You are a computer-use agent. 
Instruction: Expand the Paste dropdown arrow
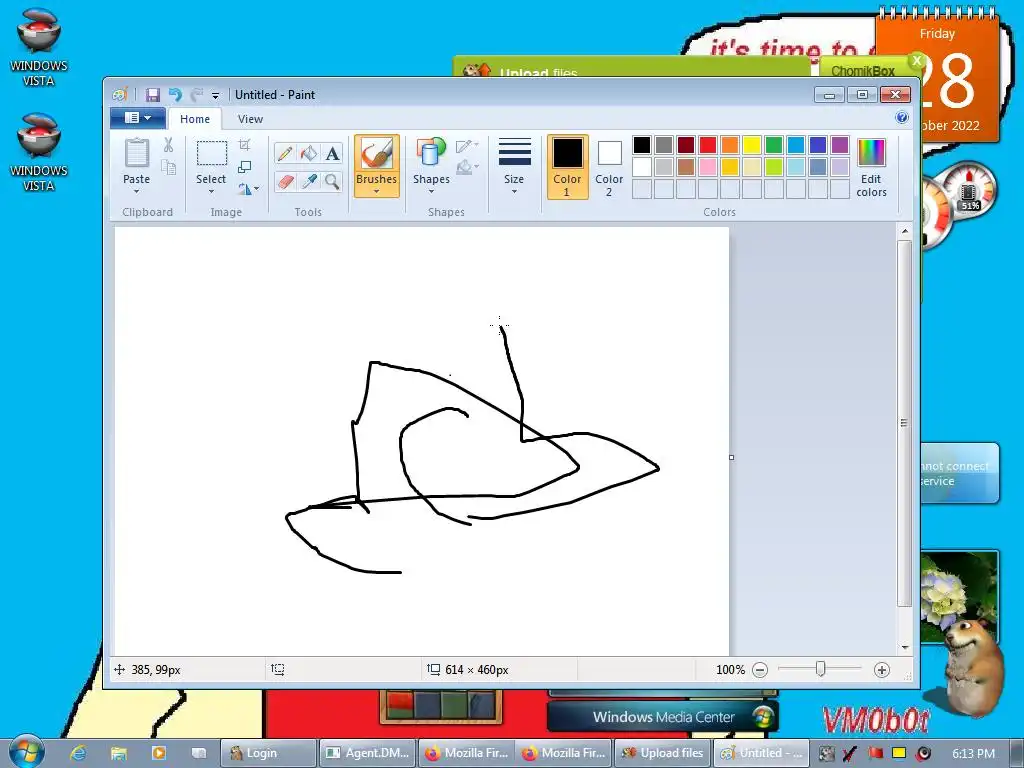point(136,191)
